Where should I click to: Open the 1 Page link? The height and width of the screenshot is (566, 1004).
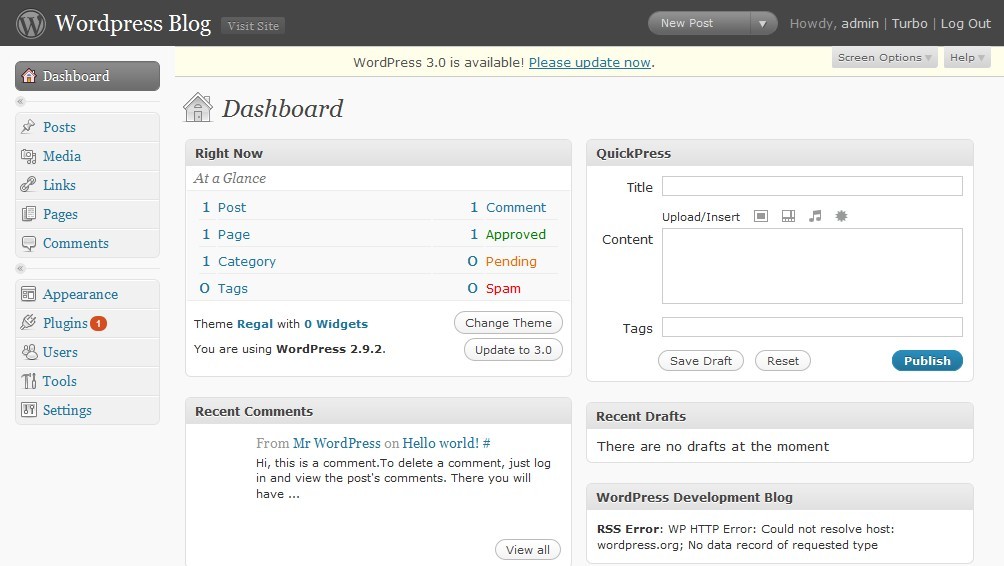[225, 234]
